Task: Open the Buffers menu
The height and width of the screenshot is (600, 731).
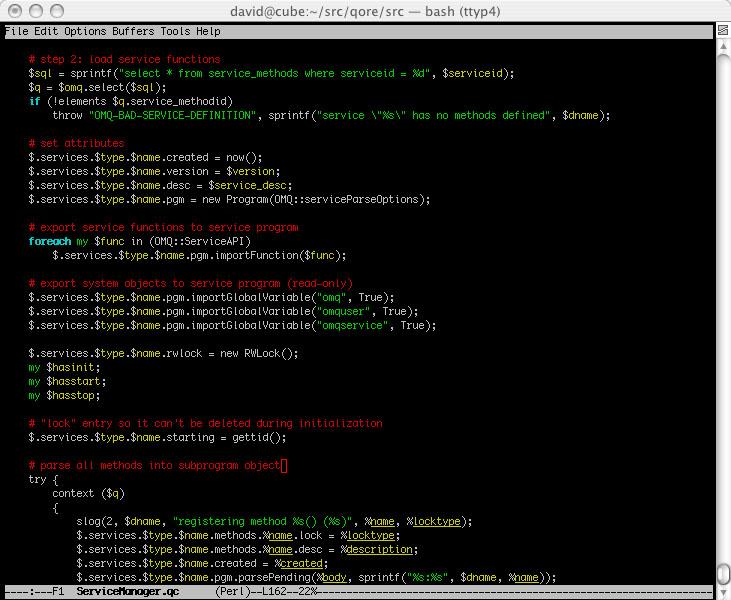Action: pyautogui.click(x=133, y=31)
